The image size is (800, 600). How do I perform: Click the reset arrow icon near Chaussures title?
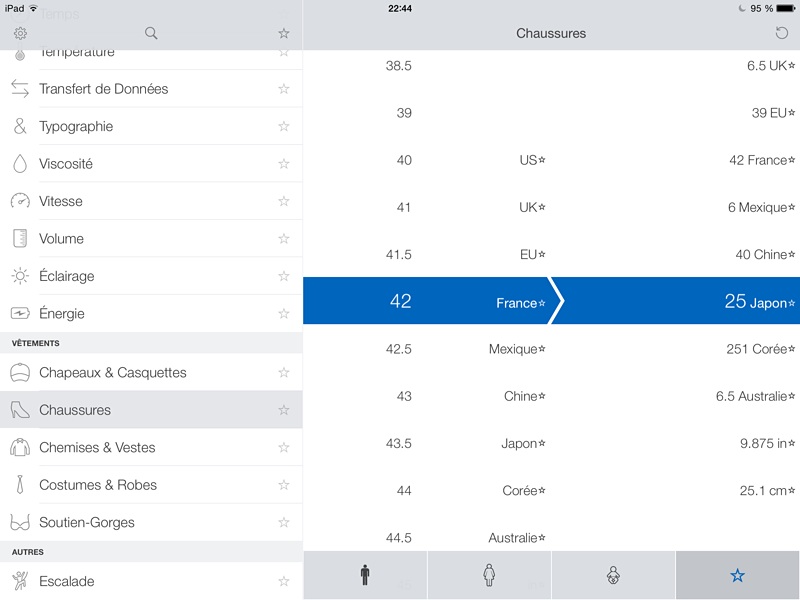point(781,34)
